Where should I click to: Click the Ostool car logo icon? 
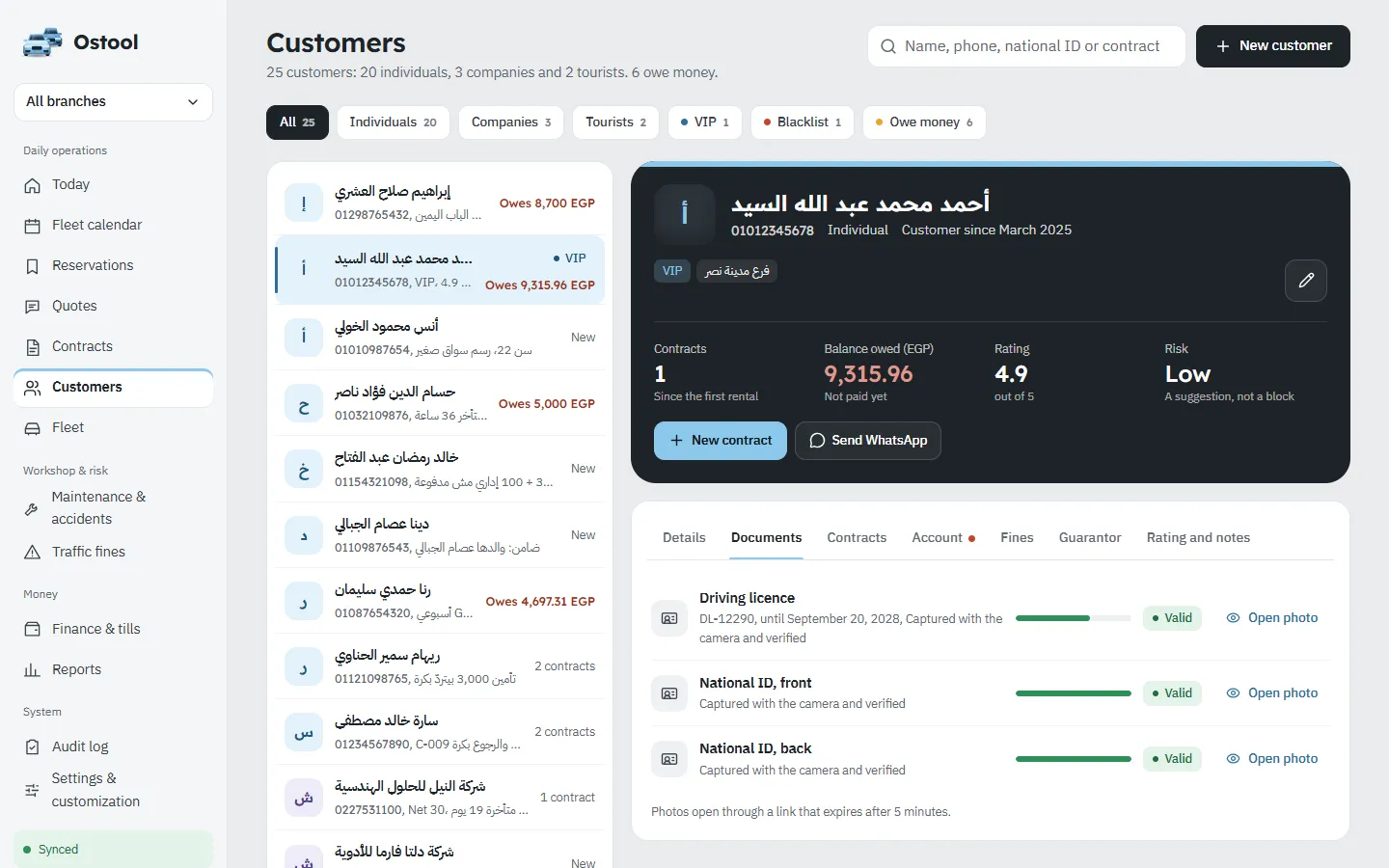point(42,42)
